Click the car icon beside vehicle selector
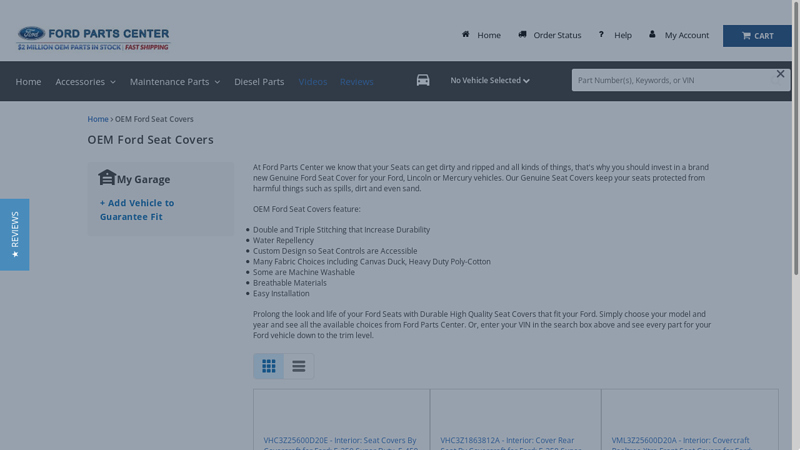This screenshot has height=450, width=800. pos(423,81)
